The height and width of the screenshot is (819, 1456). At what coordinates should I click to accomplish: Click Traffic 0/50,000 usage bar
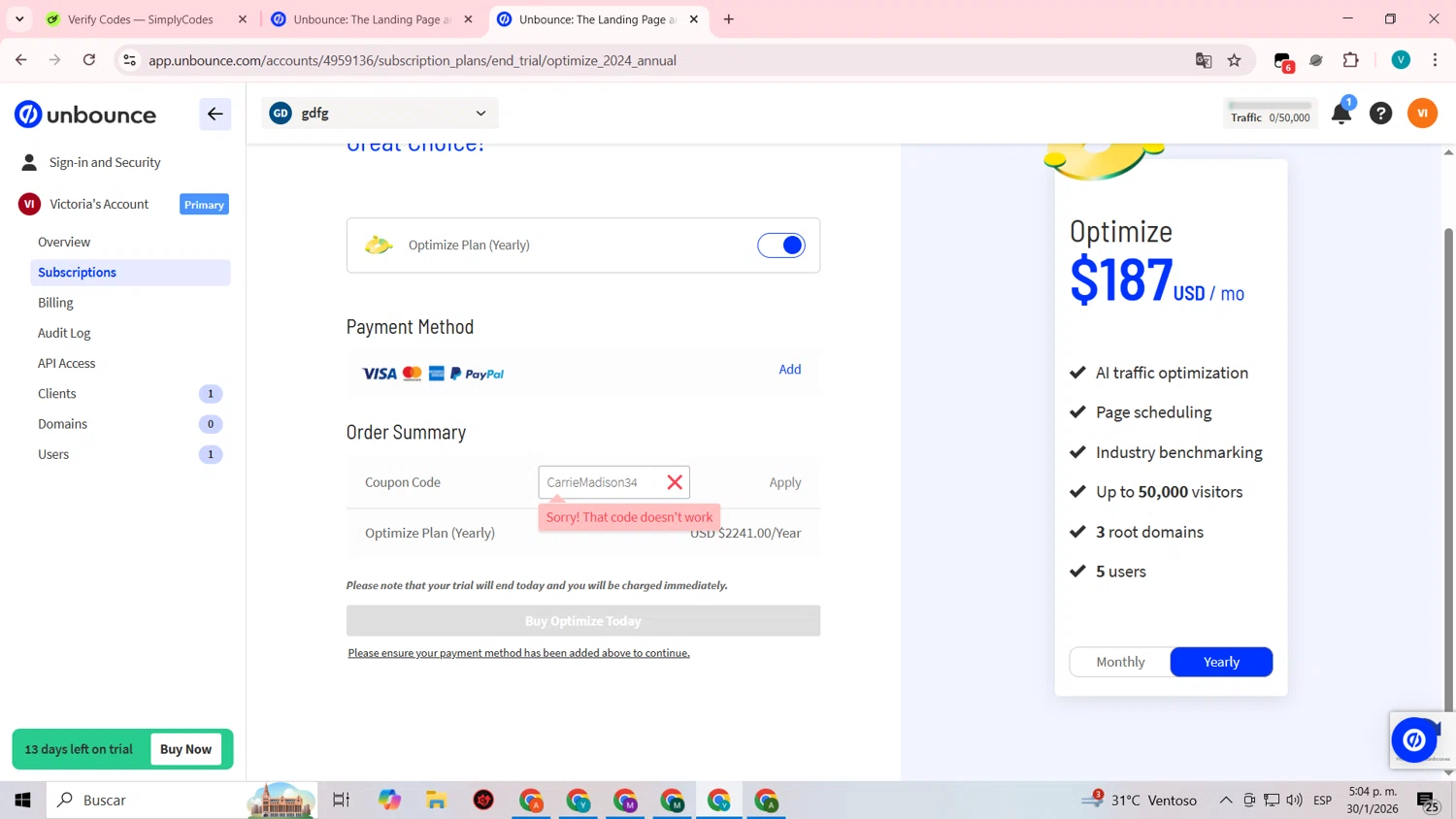click(1270, 113)
